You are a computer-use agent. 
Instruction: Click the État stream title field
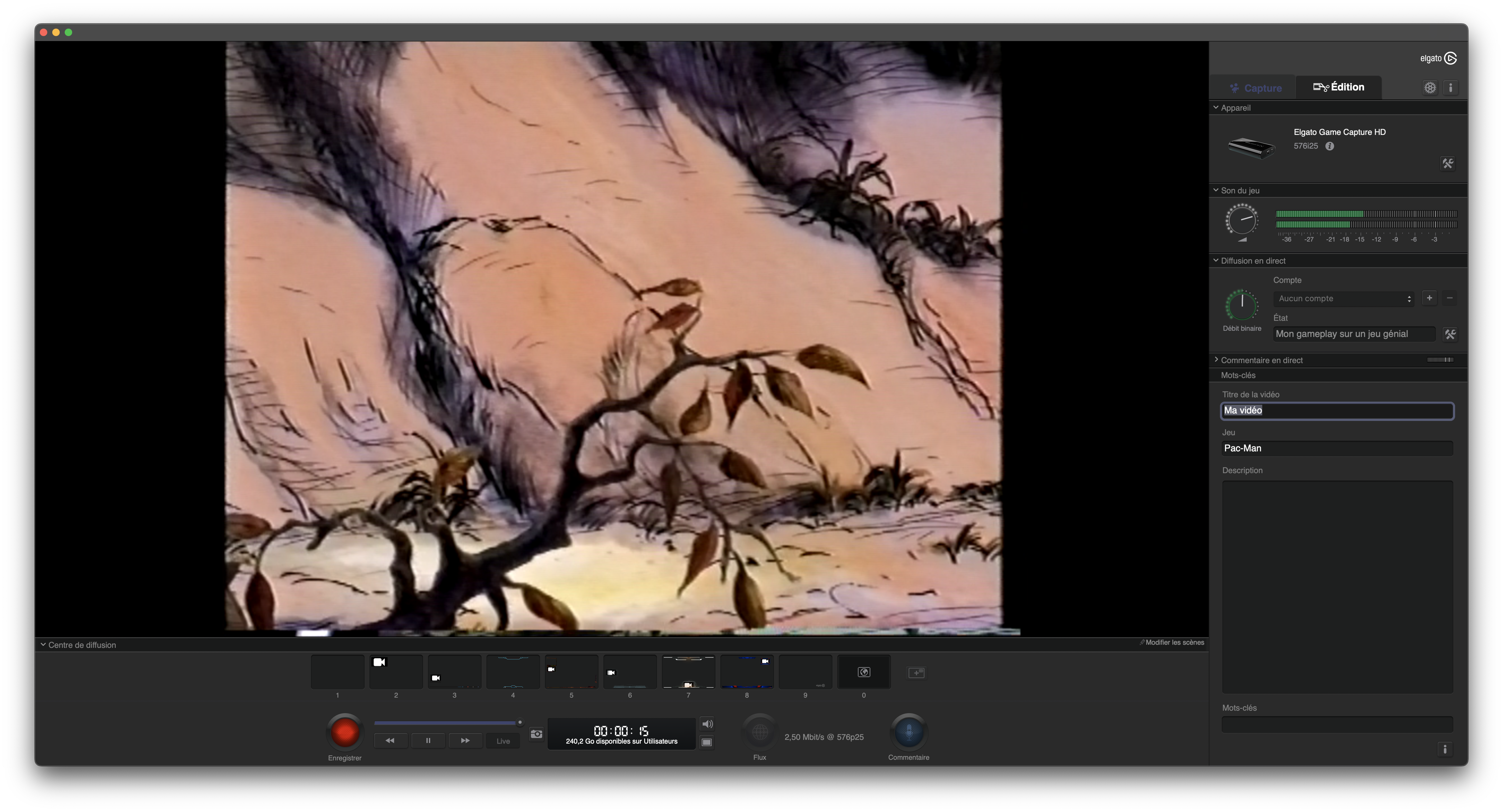pyautogui.click(x=1354, y=334)
